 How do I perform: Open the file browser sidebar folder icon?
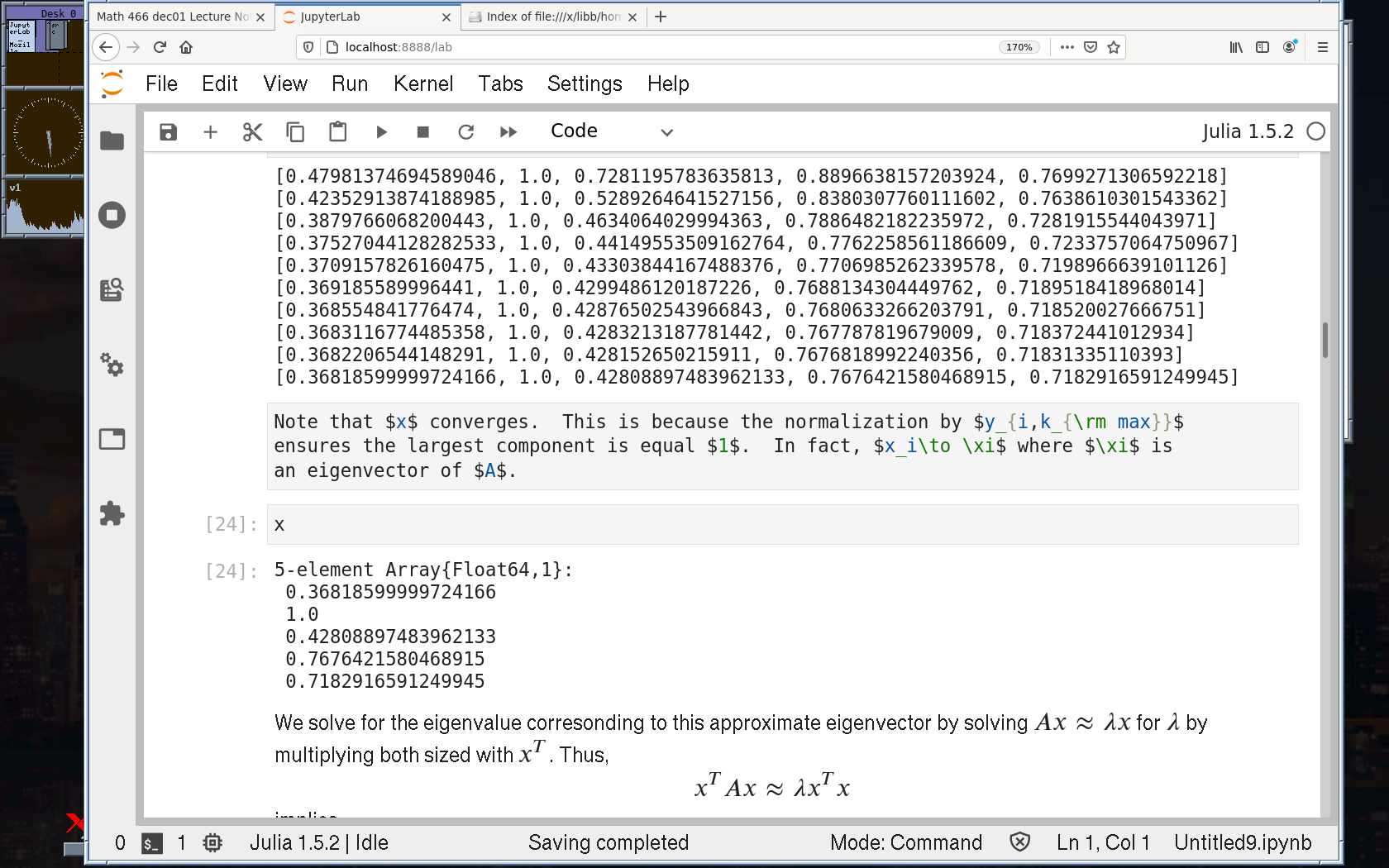point(112,141)
